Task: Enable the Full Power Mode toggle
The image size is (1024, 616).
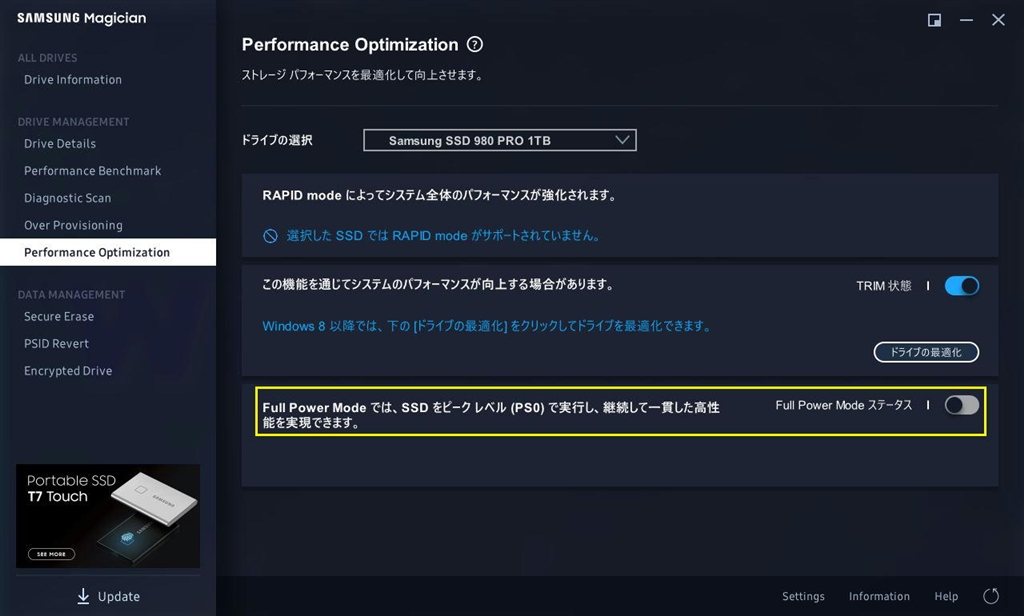Action: click(962, 405)
